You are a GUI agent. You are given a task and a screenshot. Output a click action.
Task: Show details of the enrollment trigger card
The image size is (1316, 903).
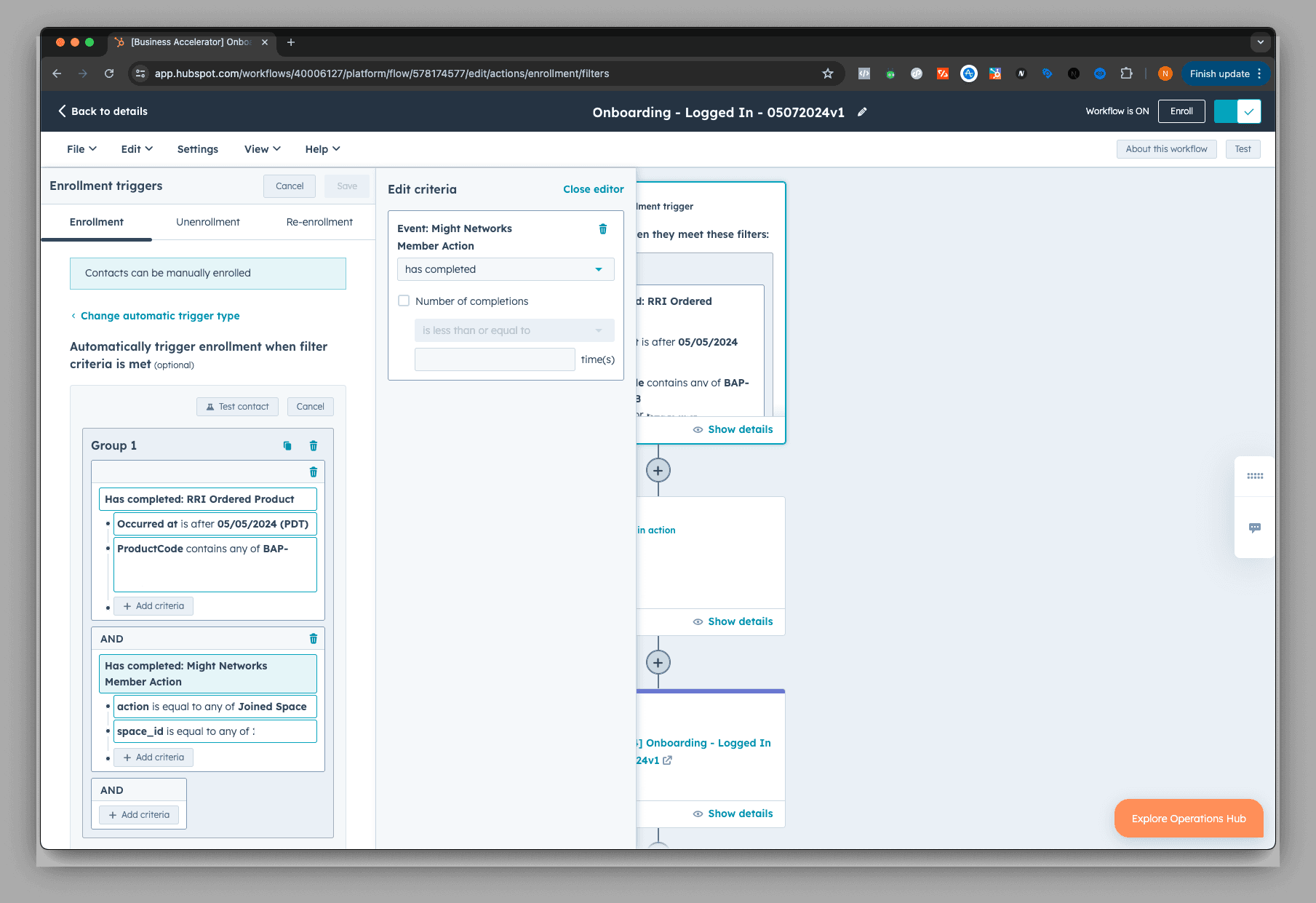coord(733,429)
